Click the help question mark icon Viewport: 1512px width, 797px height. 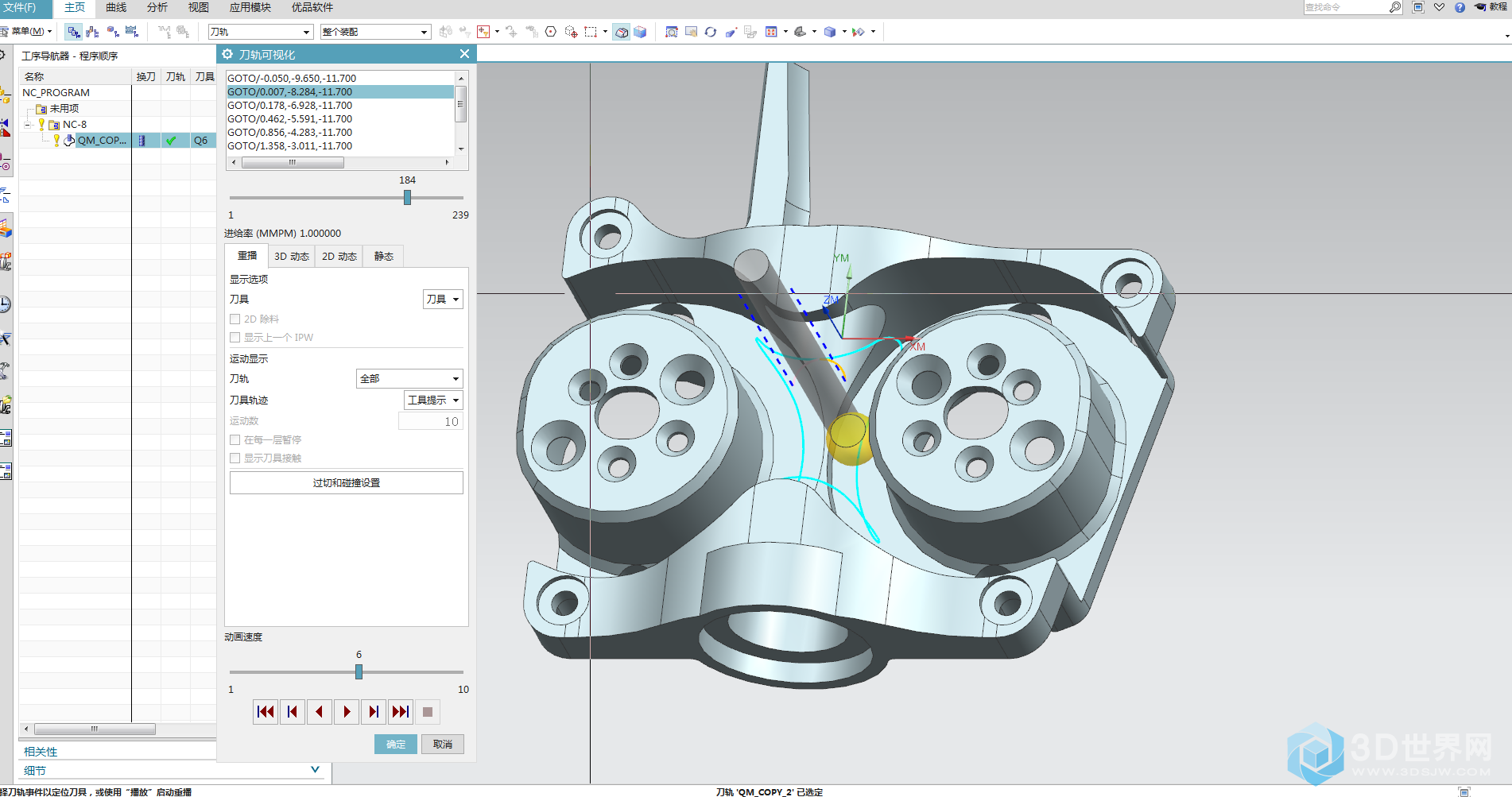click(1460, 7)
